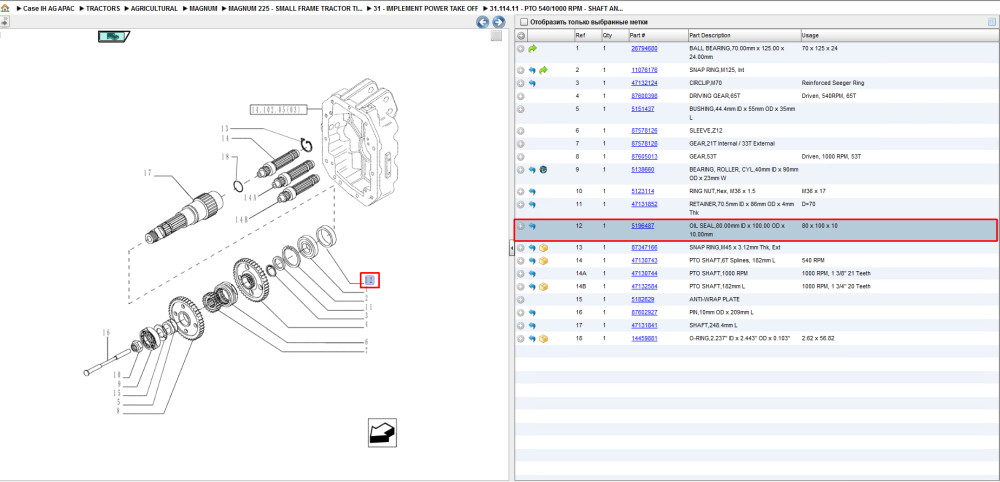The image size is (1000, 482).
Task: Click the '14.102.05(03)' reference label in diagram
Action: click(280, 109)
